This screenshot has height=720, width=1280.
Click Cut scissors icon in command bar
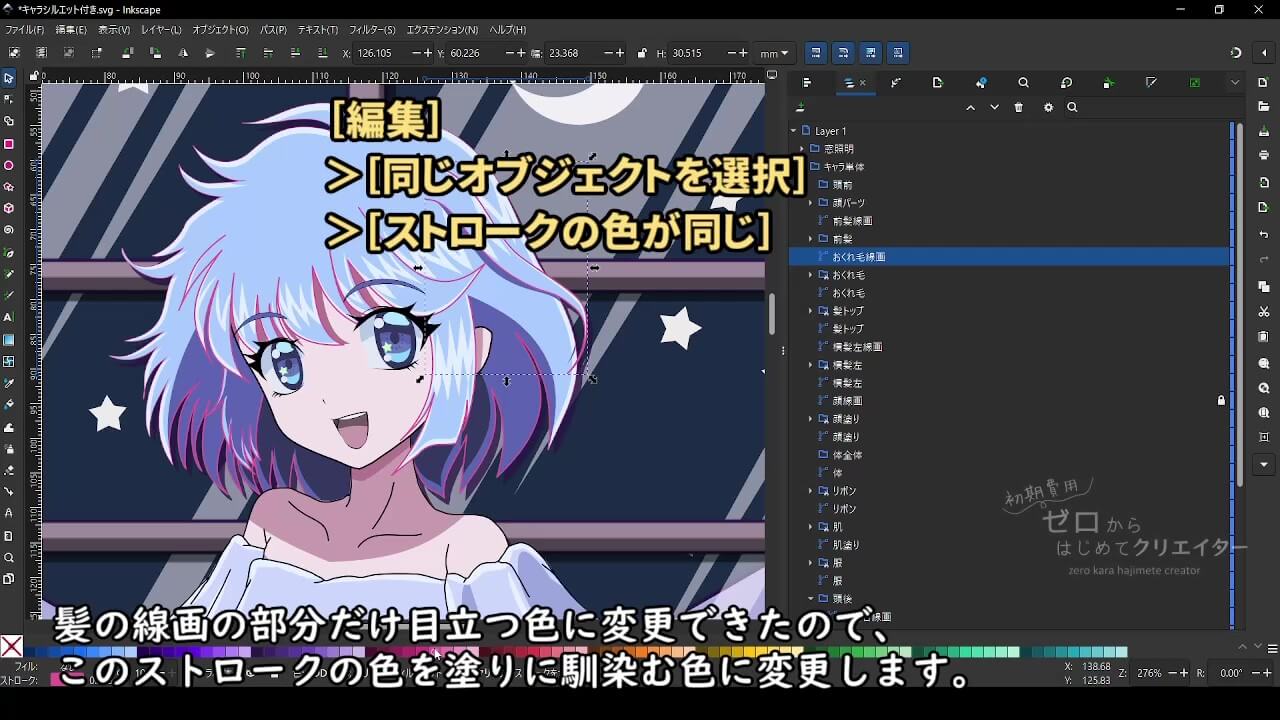(1264, 312)
